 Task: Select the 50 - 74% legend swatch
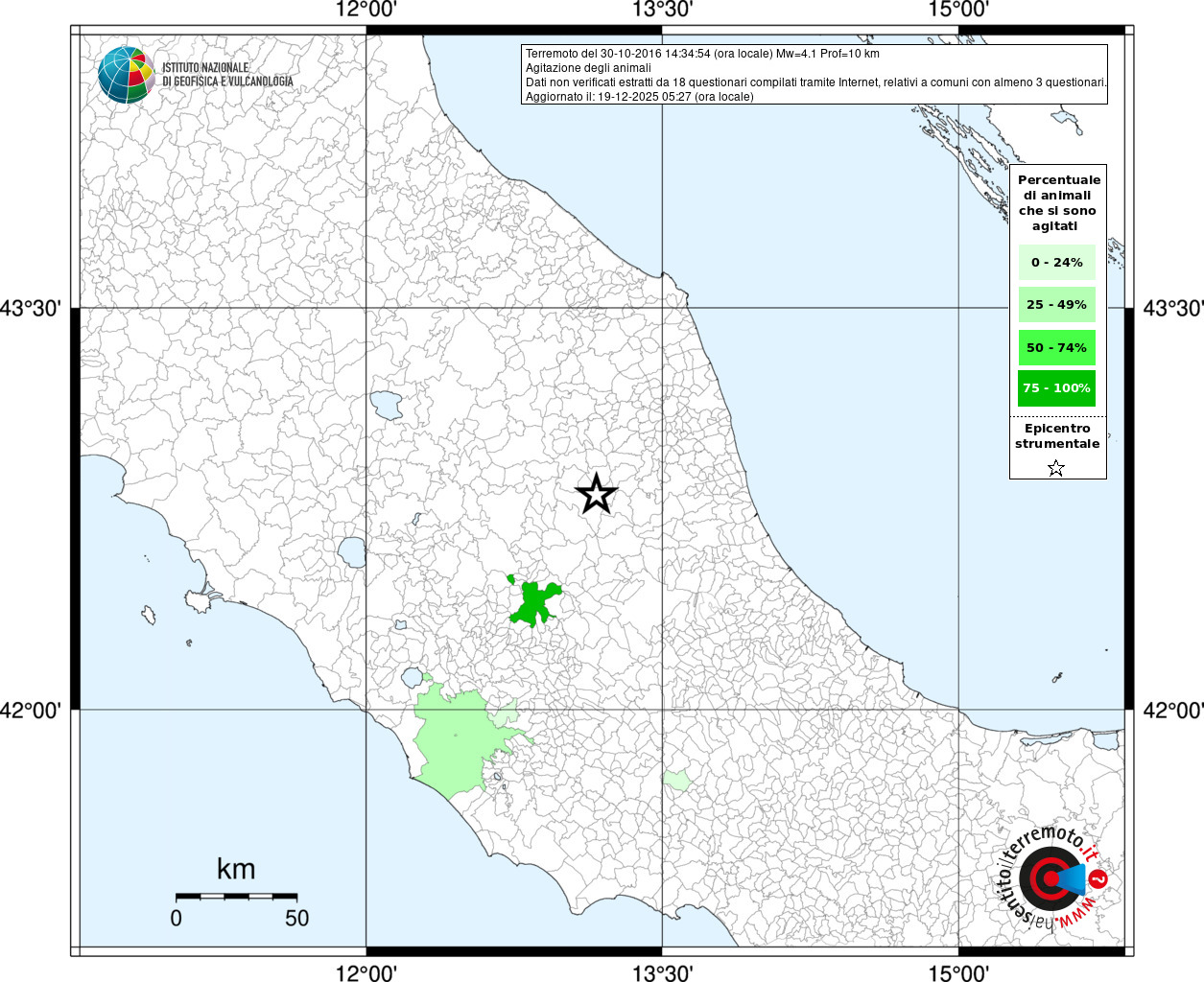click(x=1056, y=347)
